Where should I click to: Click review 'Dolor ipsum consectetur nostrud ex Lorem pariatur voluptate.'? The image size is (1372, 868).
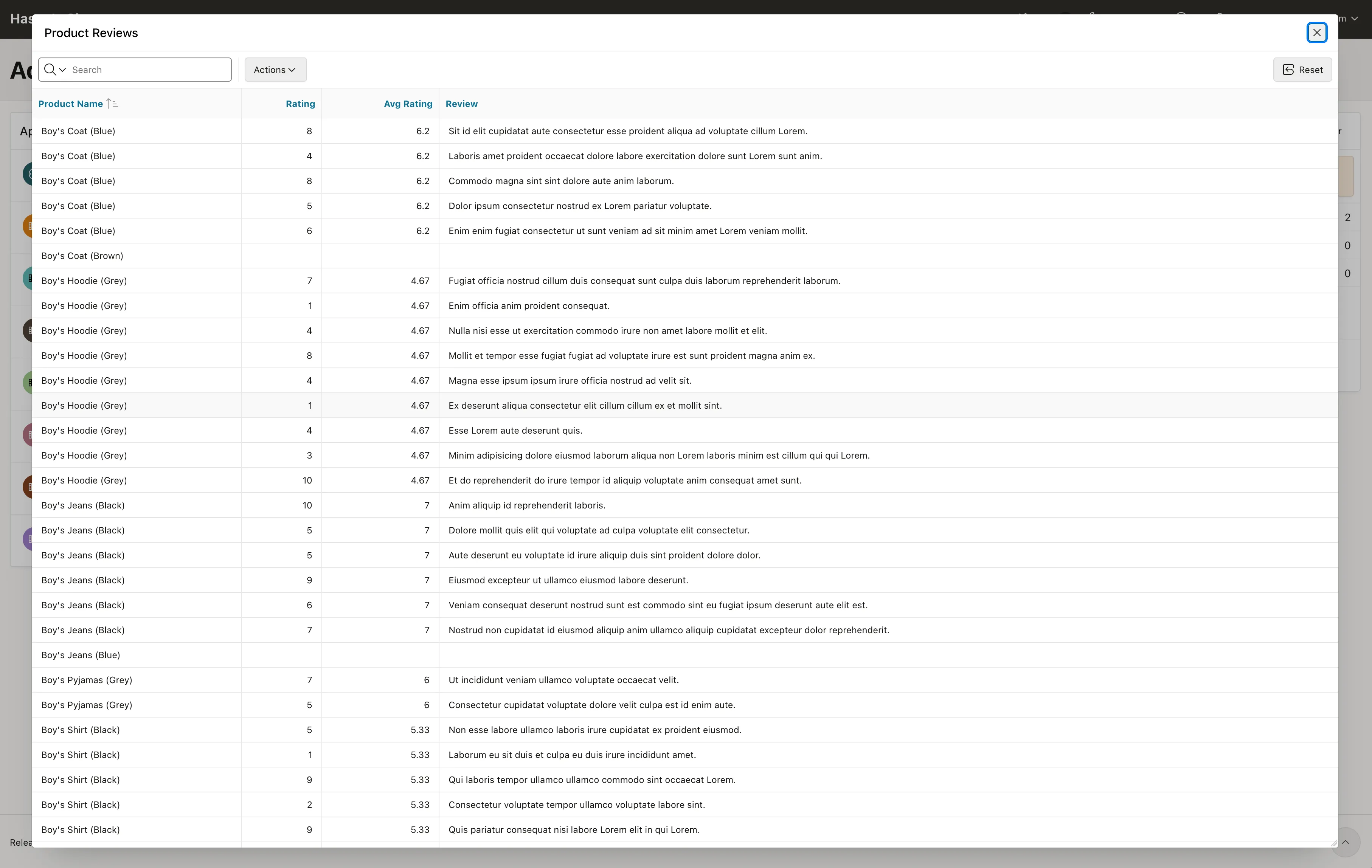(580, 206)
